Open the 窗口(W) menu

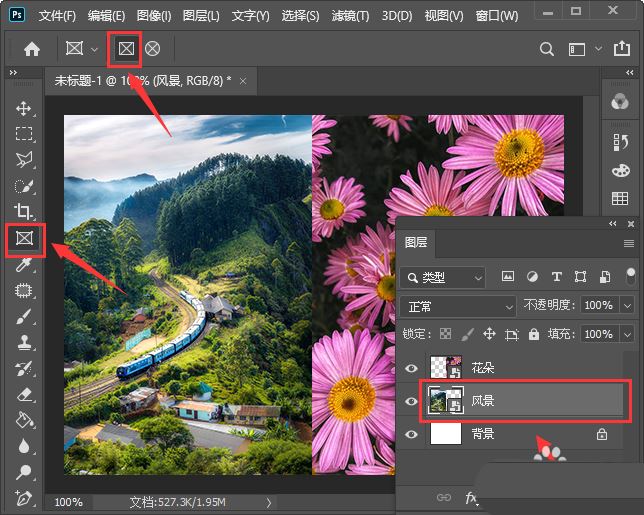[x=497, y=16]
